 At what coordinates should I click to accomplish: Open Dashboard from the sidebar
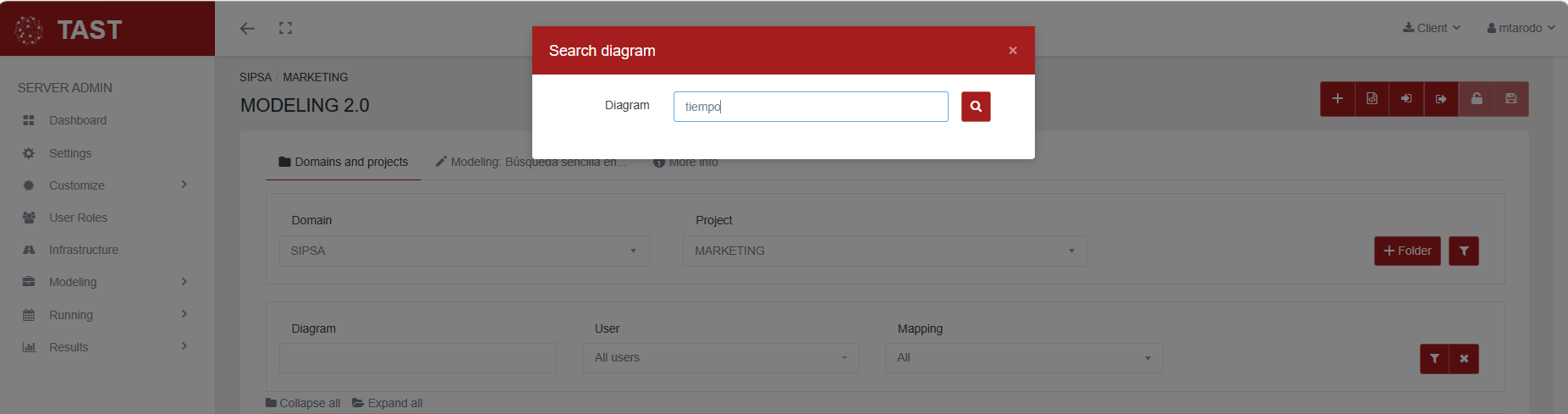pos(77,120)
